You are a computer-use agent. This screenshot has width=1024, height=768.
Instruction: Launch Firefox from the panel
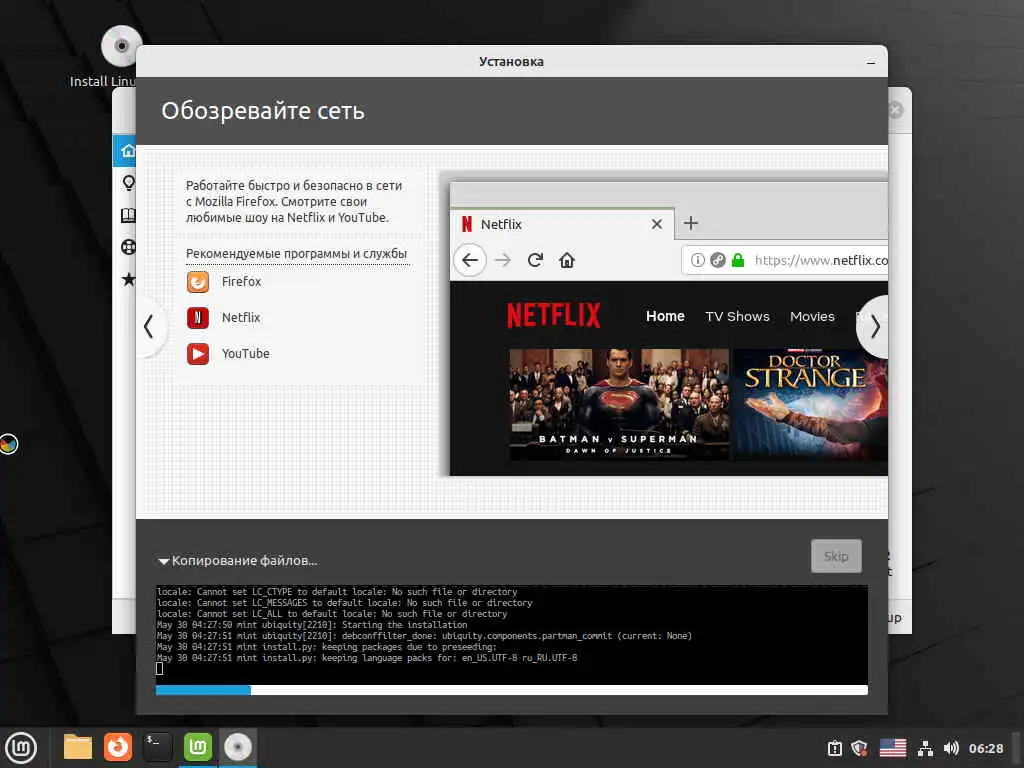[118, 747]
